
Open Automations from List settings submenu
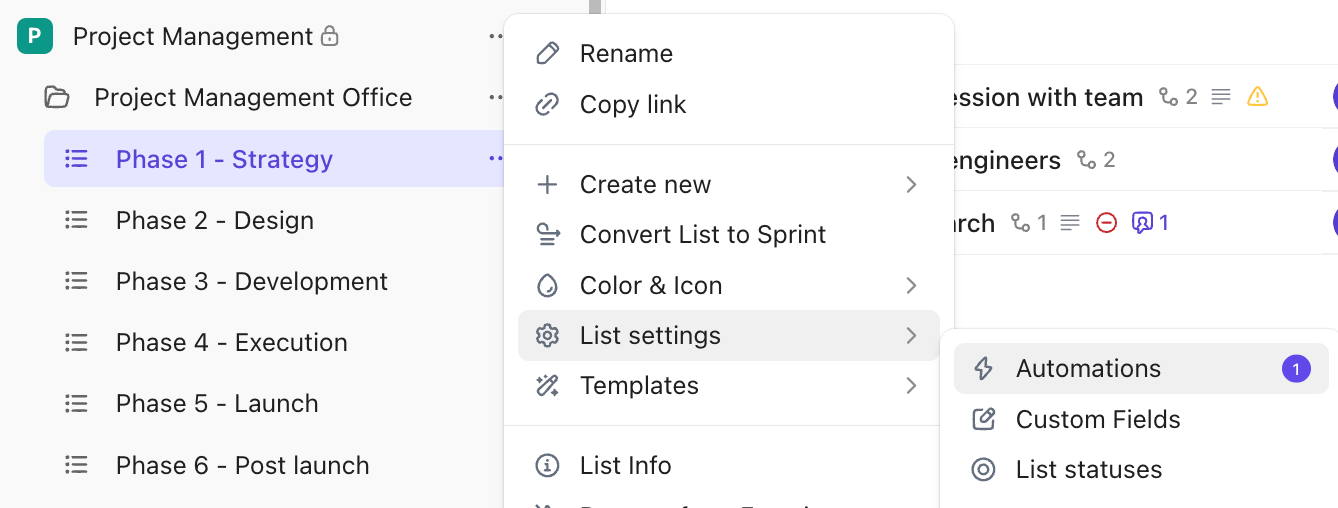coord(1088,369)
